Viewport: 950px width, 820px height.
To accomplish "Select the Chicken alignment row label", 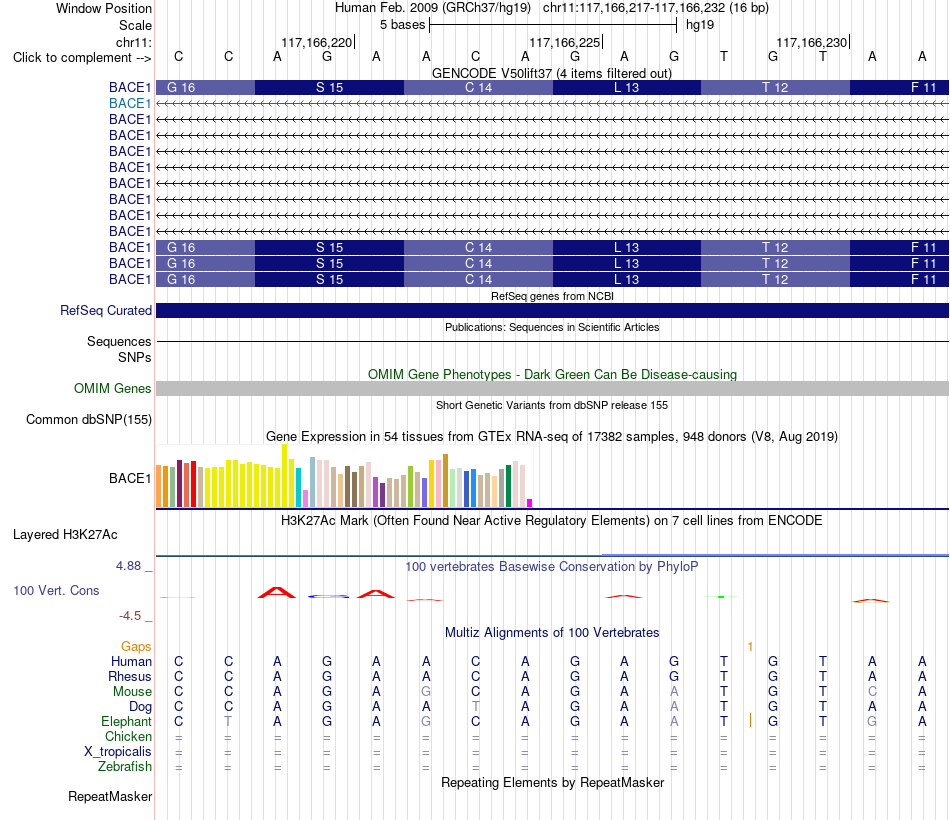I will 128,736.
